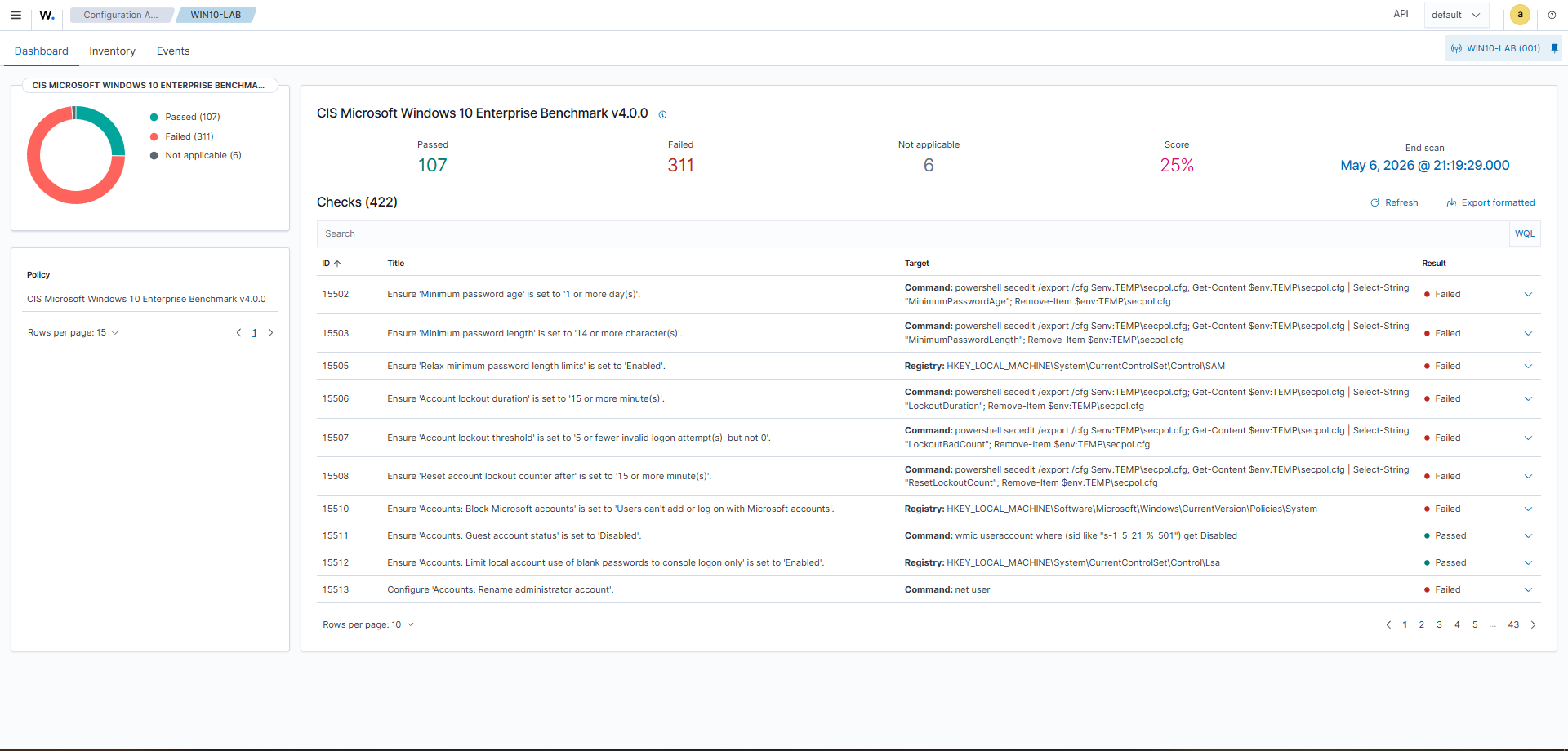Screen dimensions: 1568x751
Task: Switch to the Events tab
Action: click(173, 51)
